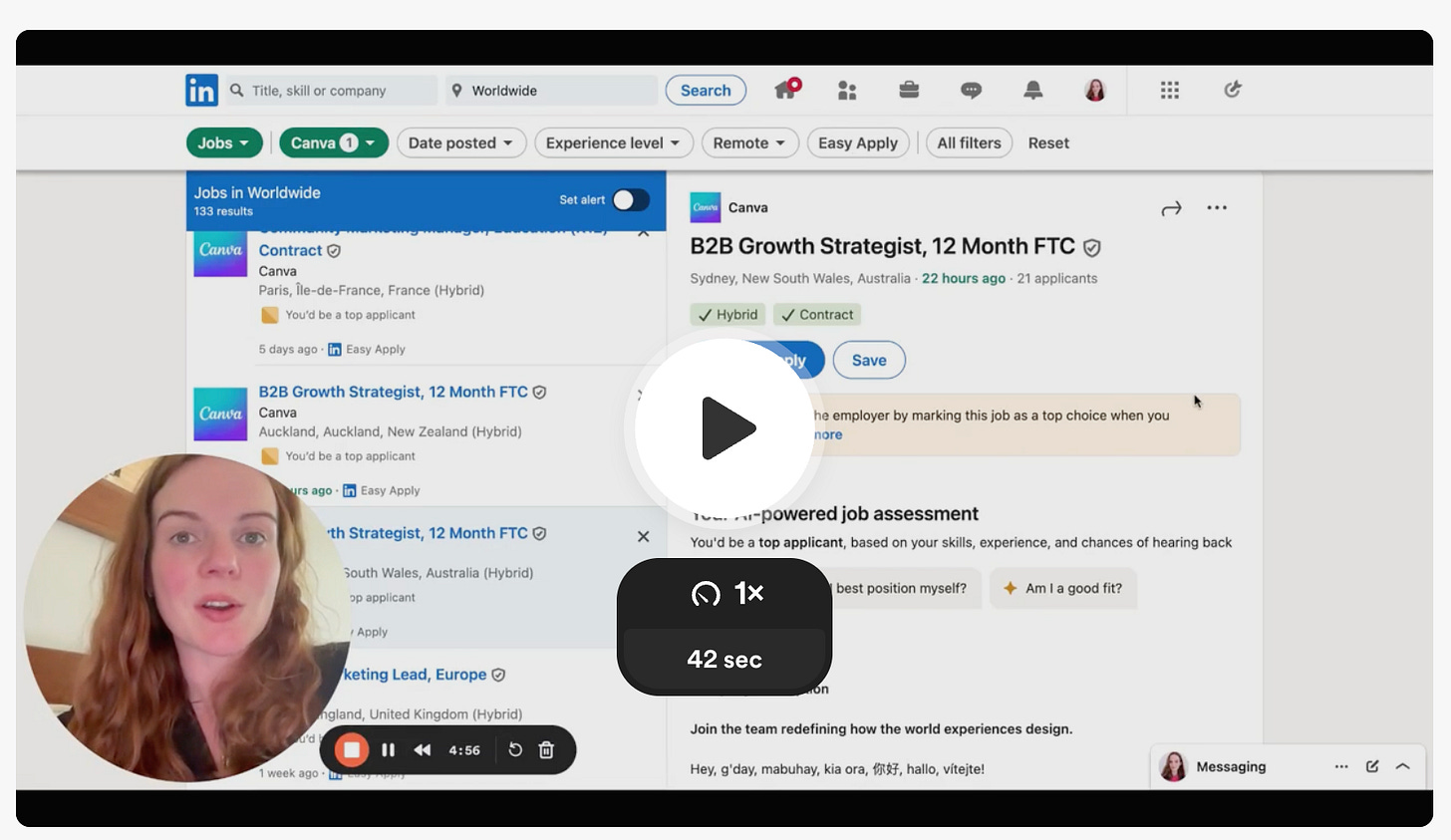Viewport: 1451px width, 840px height.
Task: Open the Messaging speech bubble icon in the top bar
Action: click(x=971, y=91)
